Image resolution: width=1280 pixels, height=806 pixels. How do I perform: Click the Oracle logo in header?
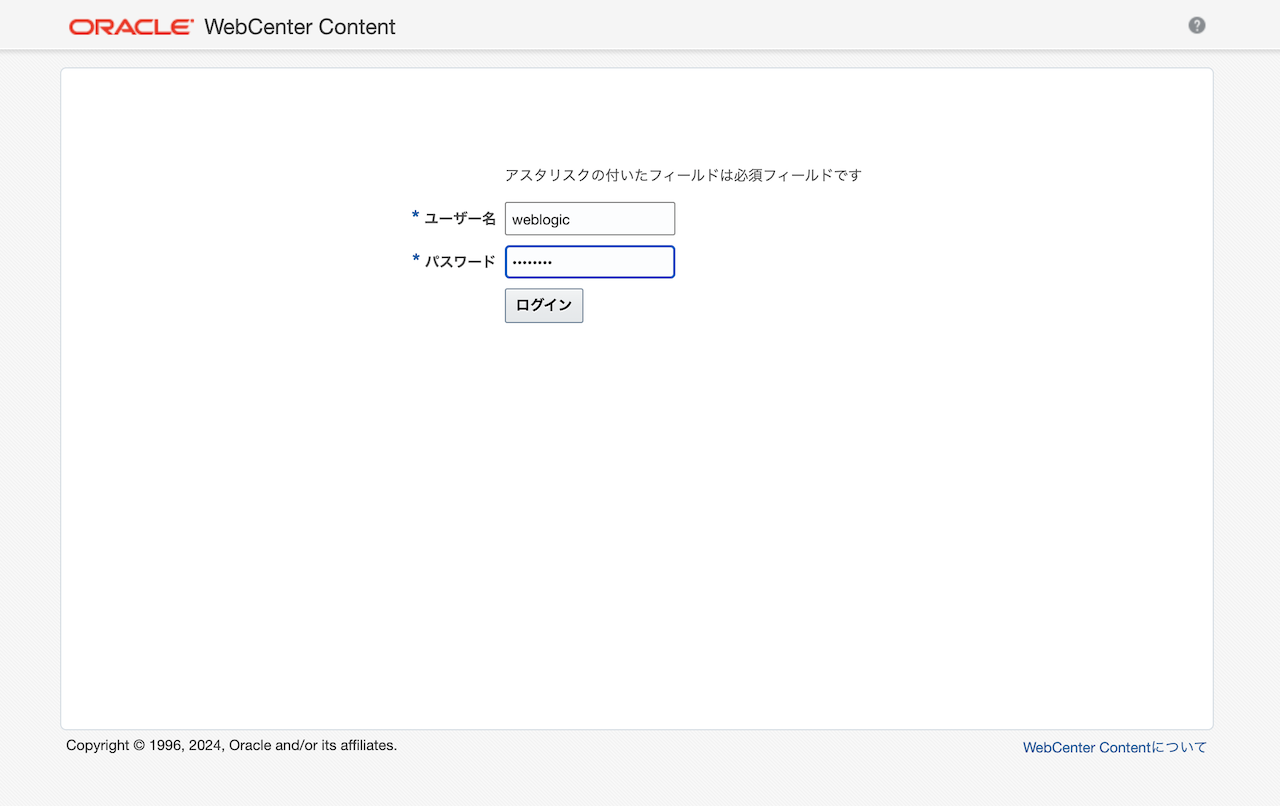(131, 27)
